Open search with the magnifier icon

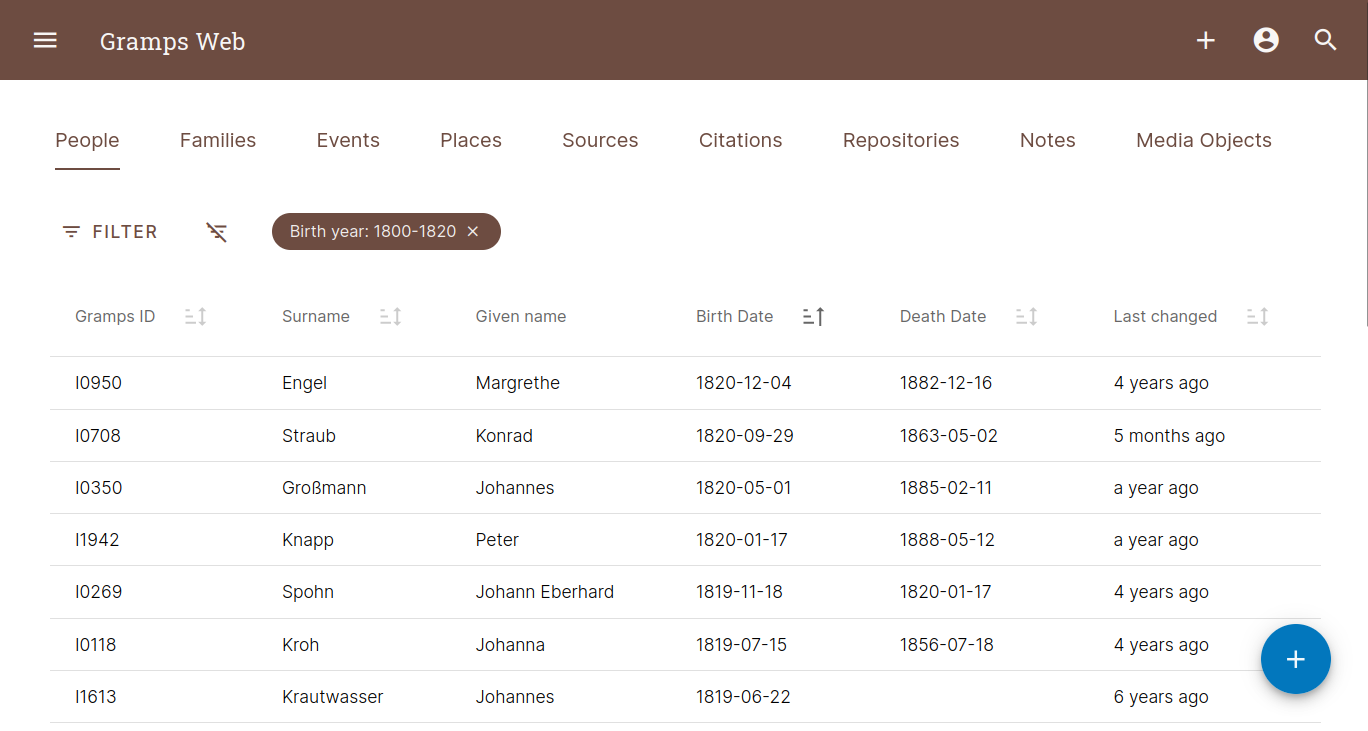1326,40
